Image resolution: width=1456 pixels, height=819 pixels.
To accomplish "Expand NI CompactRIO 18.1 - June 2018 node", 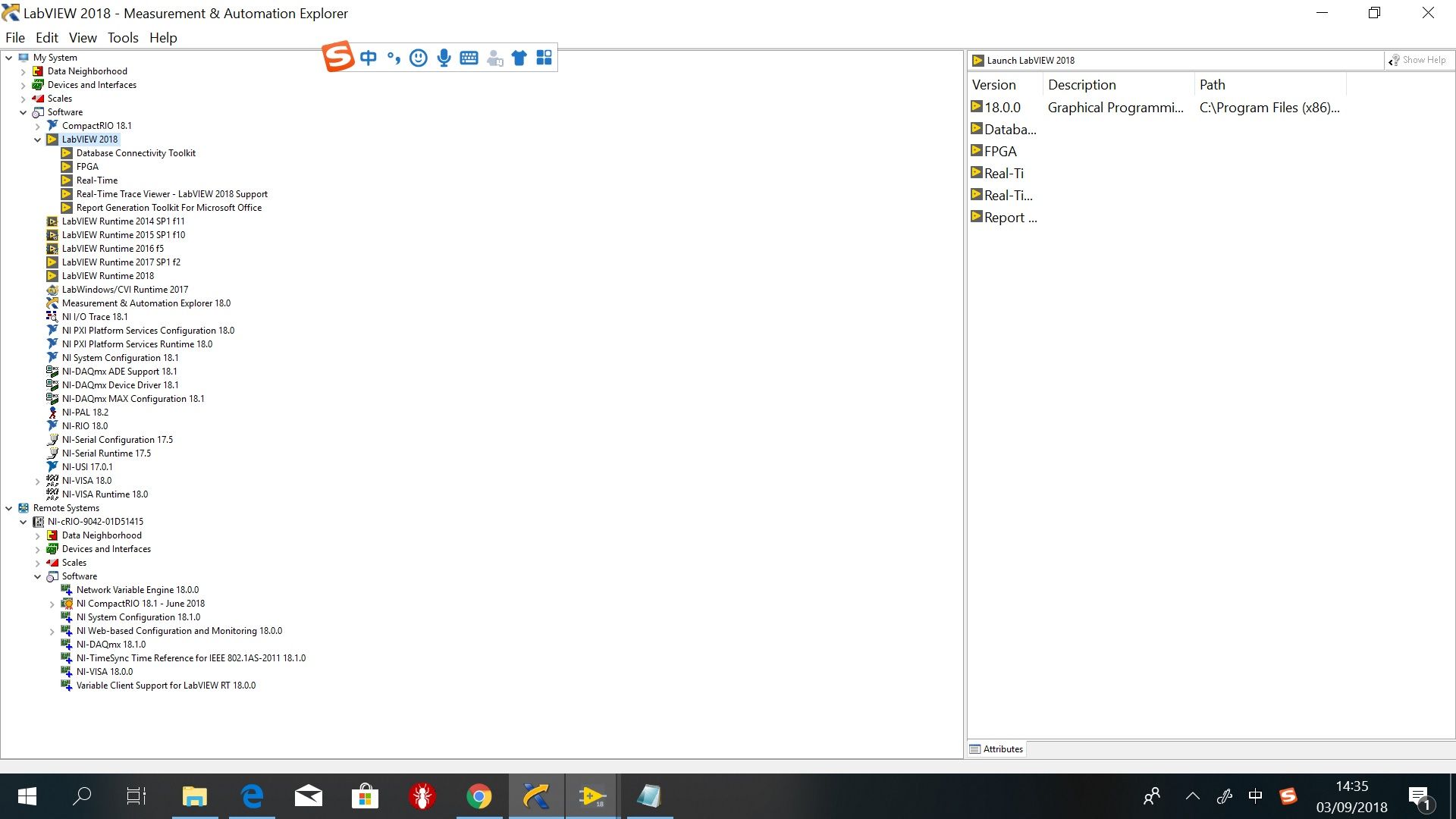I will point(52,604).
